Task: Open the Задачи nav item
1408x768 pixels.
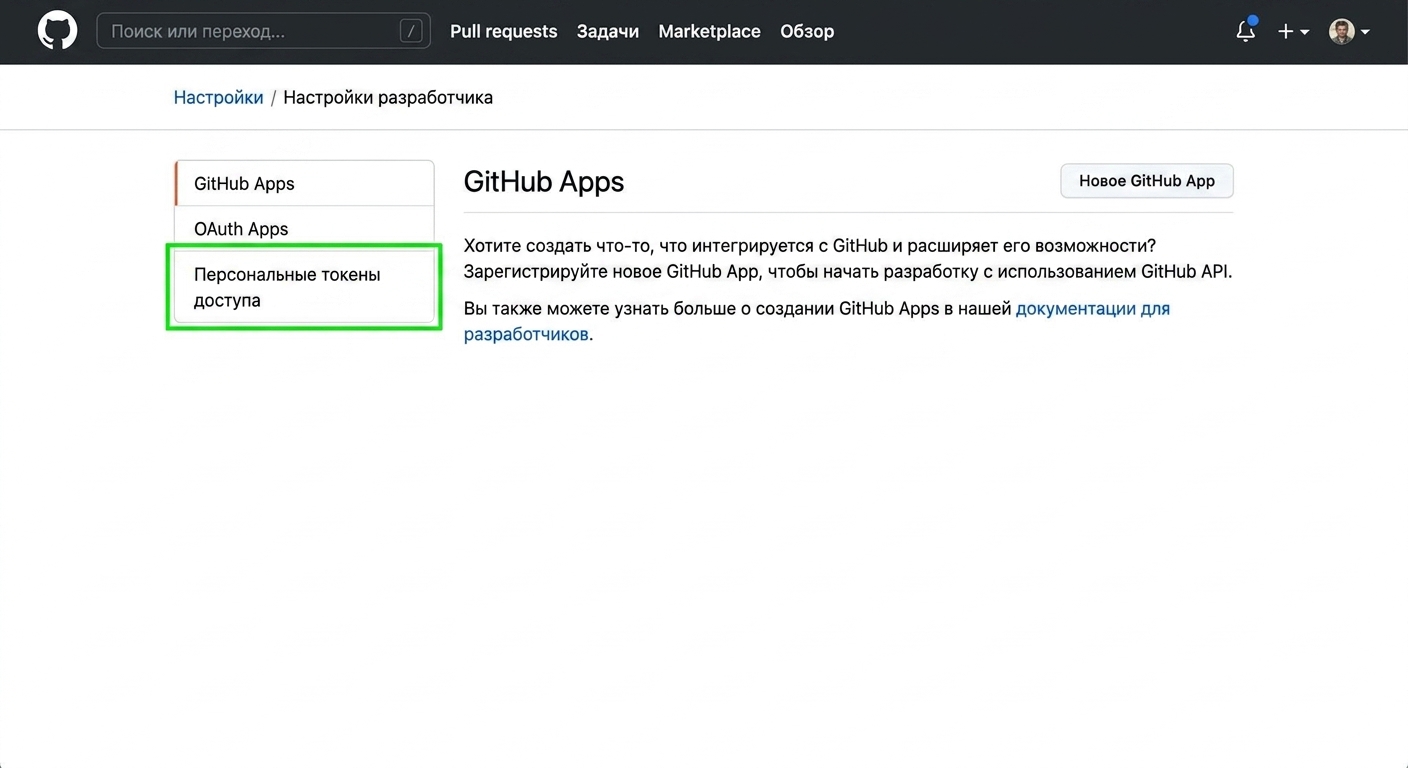Action: pos(608,31)
